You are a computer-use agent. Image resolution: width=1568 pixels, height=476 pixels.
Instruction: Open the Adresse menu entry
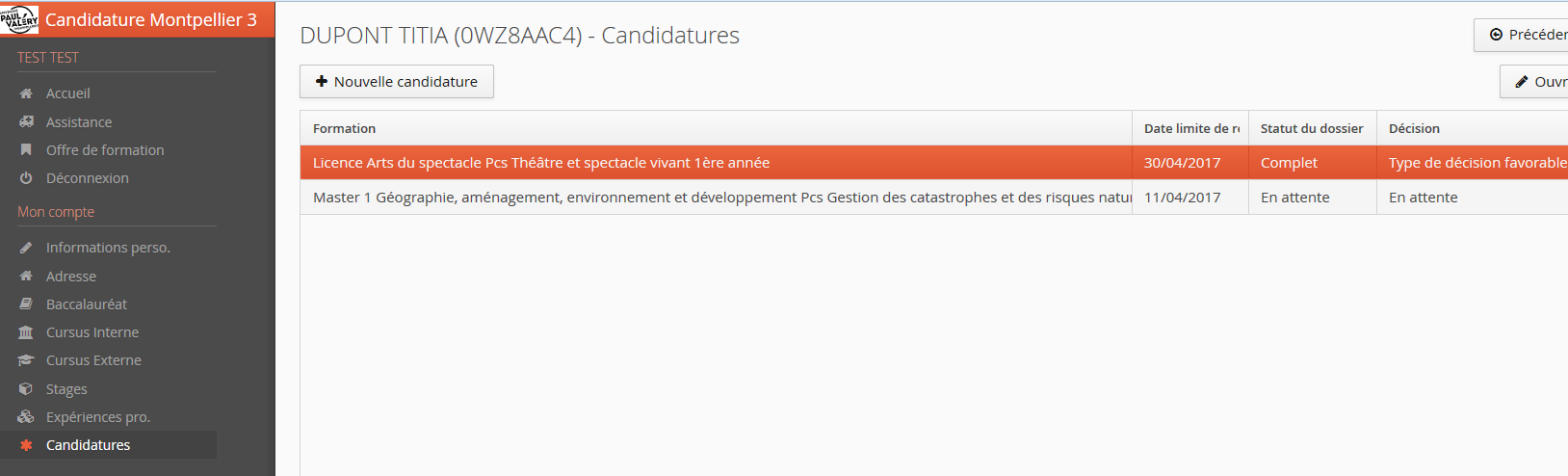tap(71, 277)
